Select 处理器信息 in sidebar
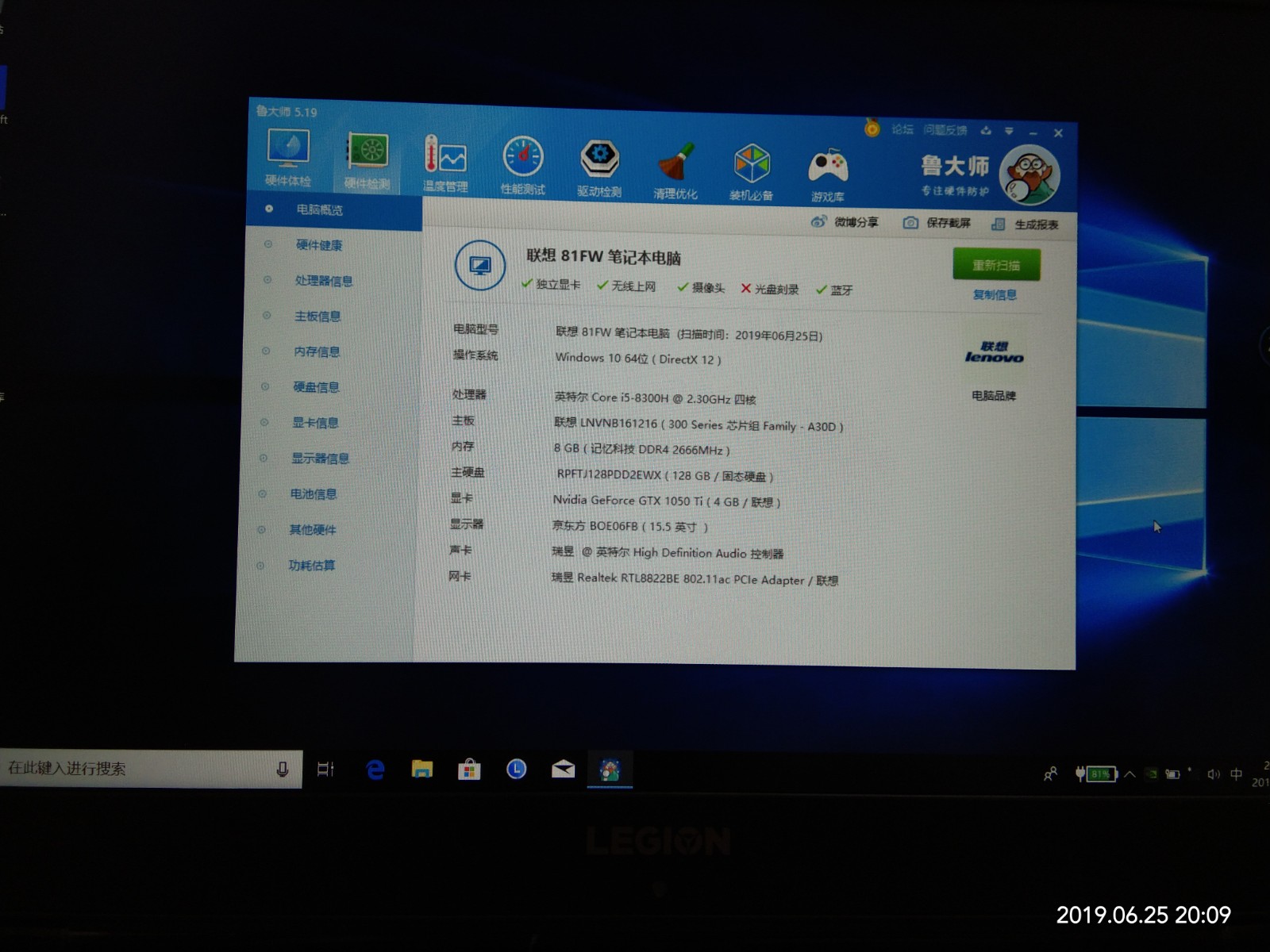1270x952 pixels. 323,281
